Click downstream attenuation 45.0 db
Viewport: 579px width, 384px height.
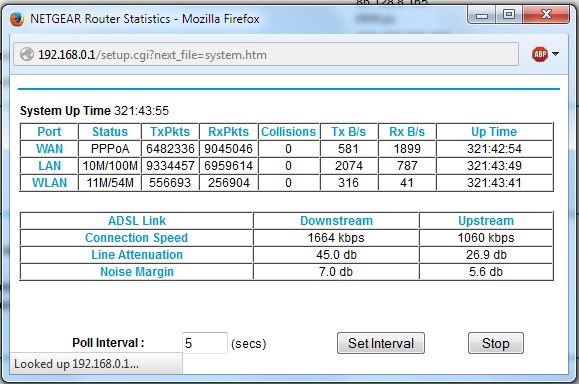[336, 255]
